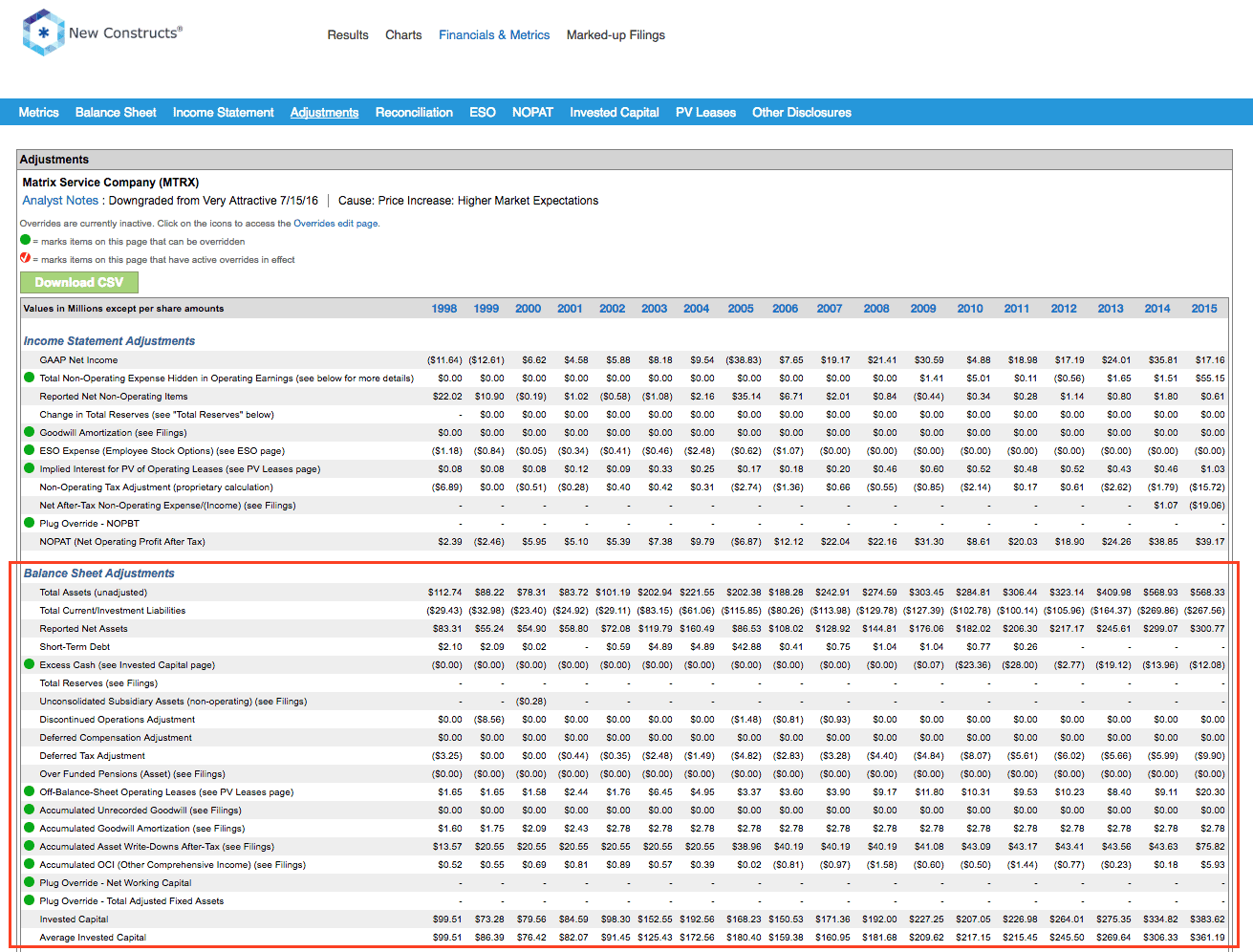The width and height of the screenshot is (1253, 952).
Task: Open Marked-up Filings page
Action: pos(616,35)
